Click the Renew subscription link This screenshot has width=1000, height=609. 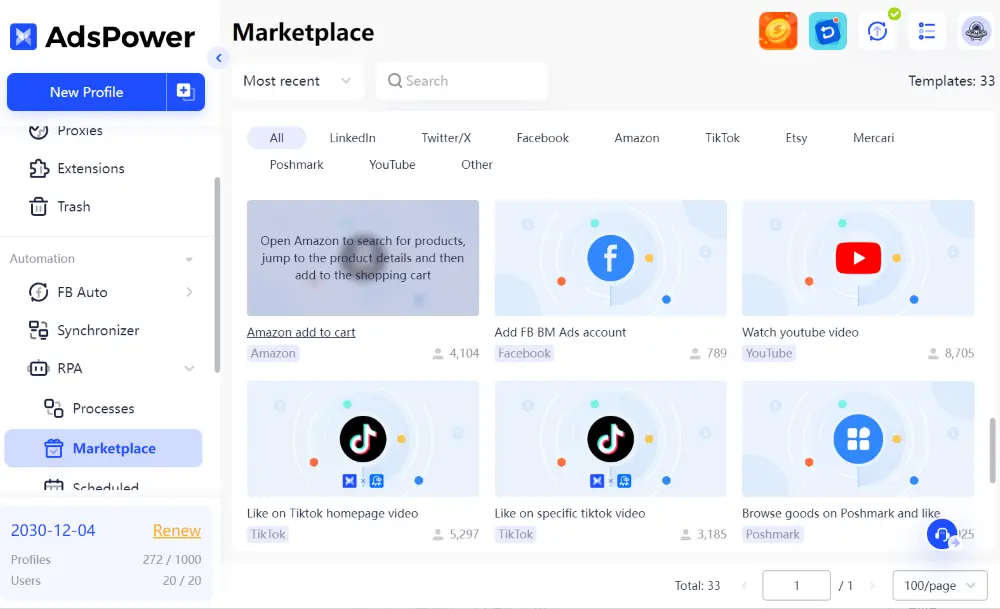coord(177,531)
